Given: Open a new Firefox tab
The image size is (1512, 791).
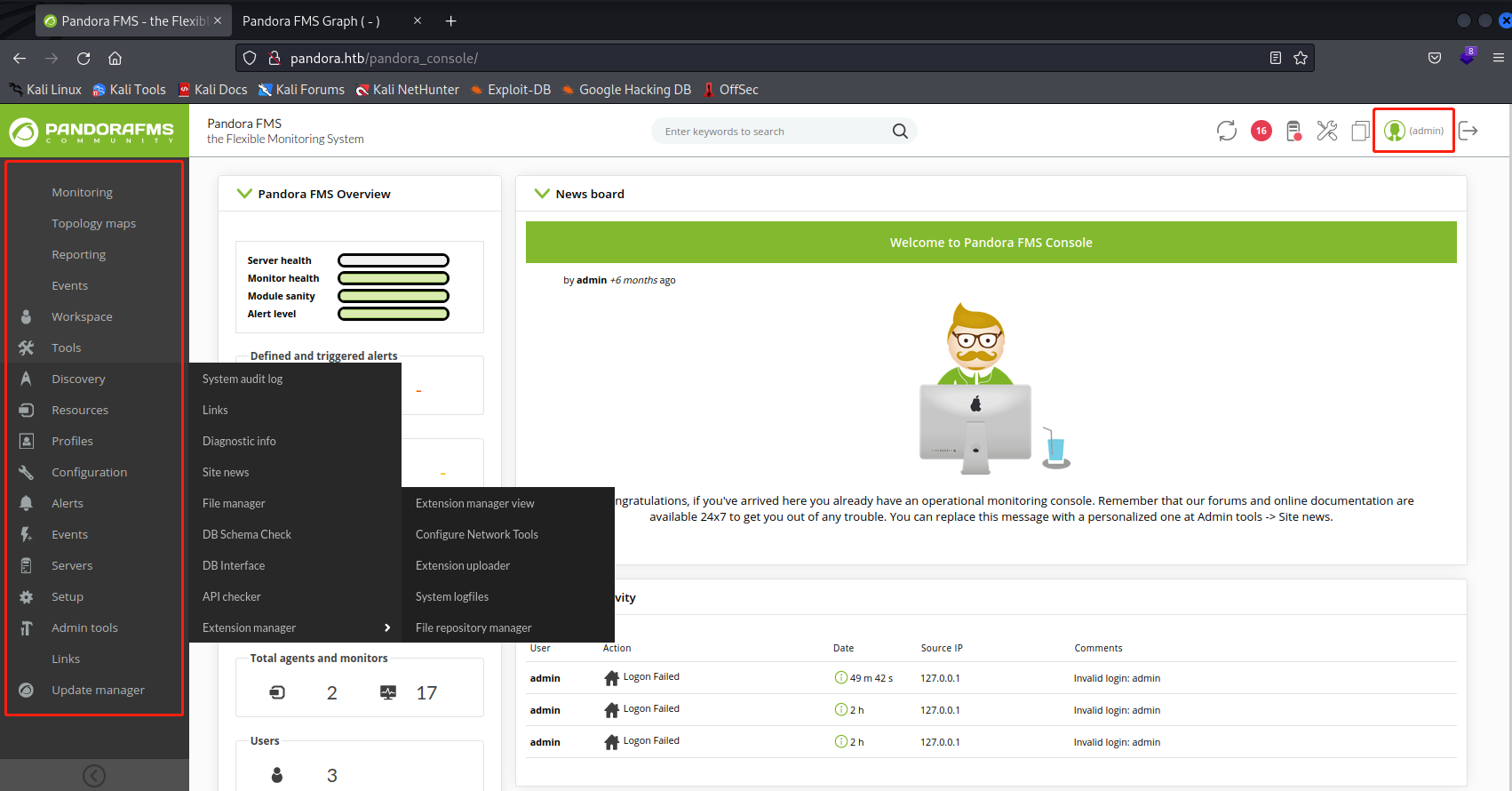Looking at the screenshot, I should (450, 20).
